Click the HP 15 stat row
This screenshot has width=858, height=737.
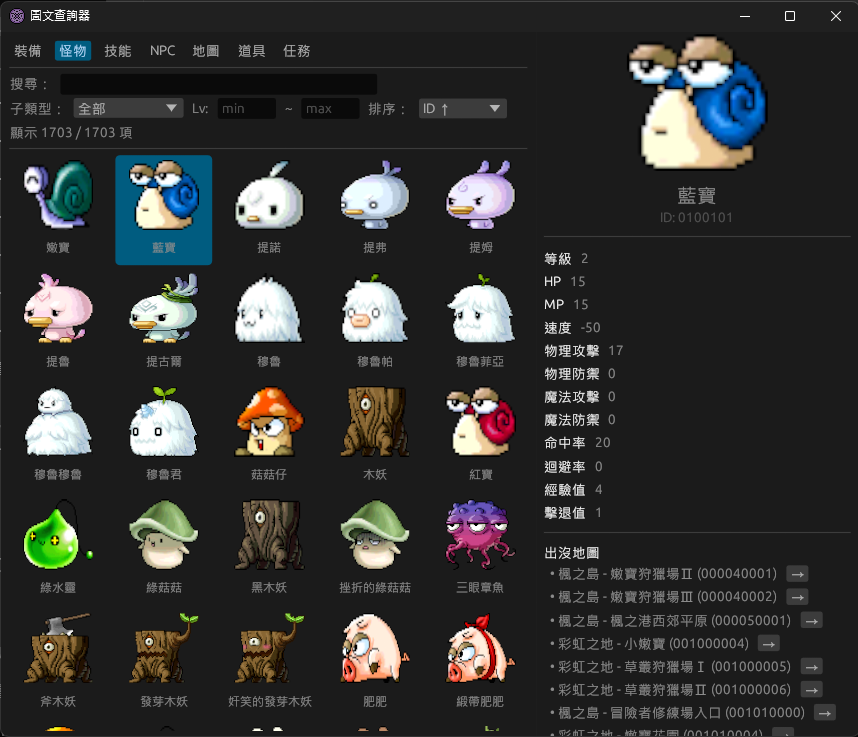click(x=564, y=281)
